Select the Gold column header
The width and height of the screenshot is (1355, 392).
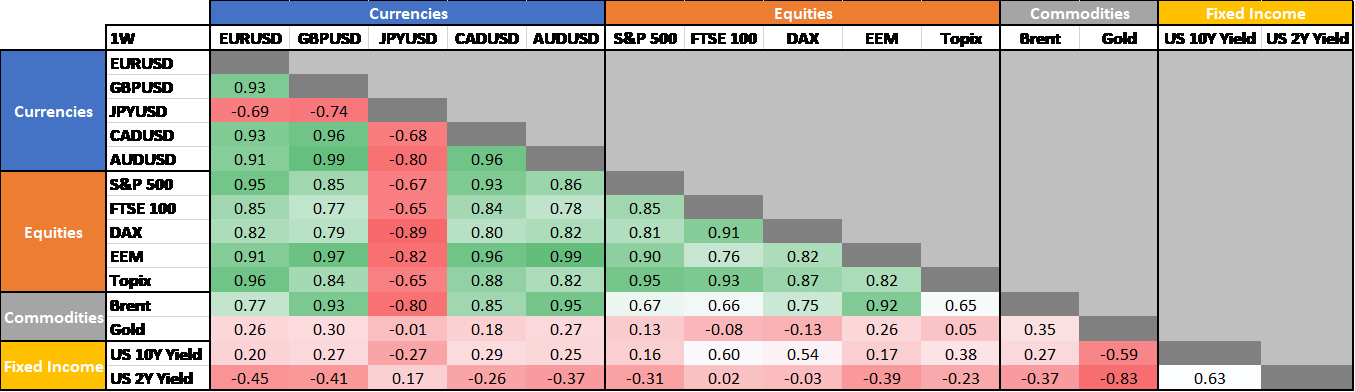point(1118,39)
